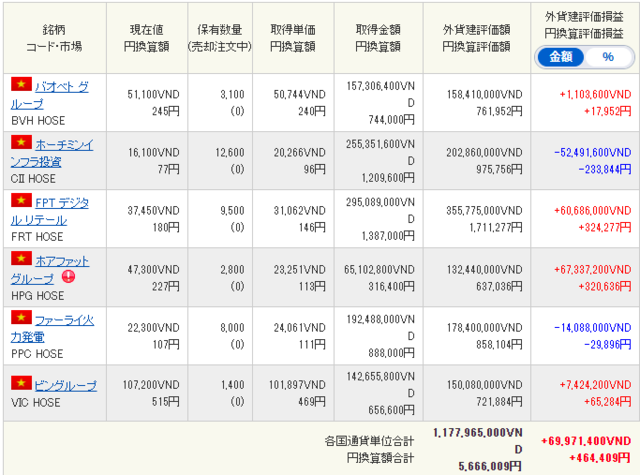Click the 保有数量 (売却注文中) column header

tap(220, 38)
